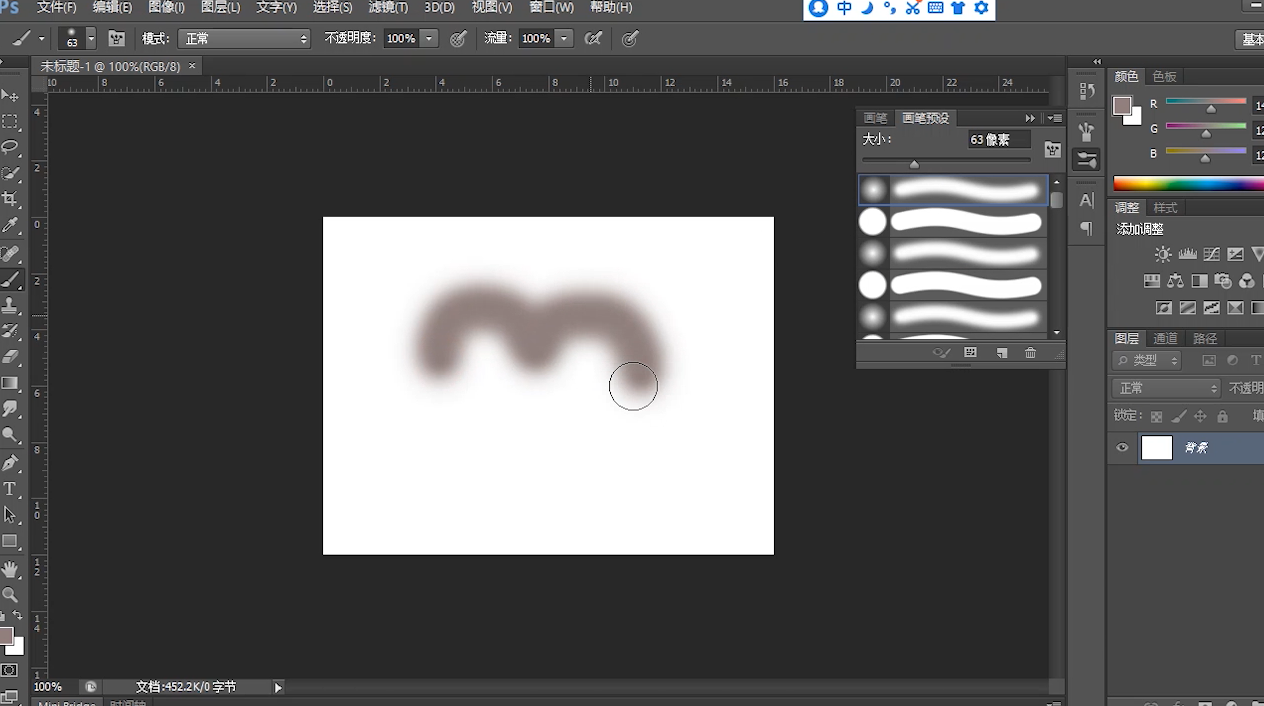
Task: Click the foreground color swatch in Color panel
Action: 1122,105
